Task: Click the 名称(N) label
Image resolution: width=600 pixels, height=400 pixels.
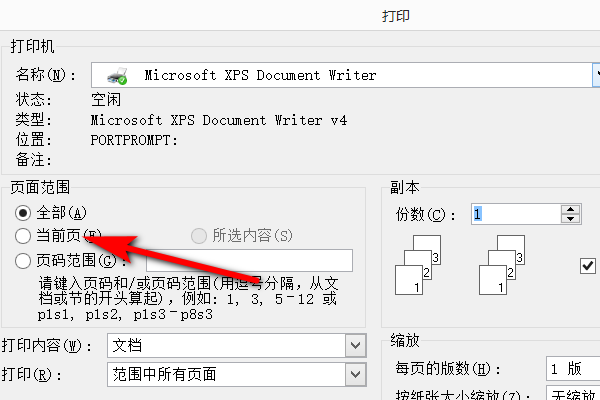Action: 46,75
